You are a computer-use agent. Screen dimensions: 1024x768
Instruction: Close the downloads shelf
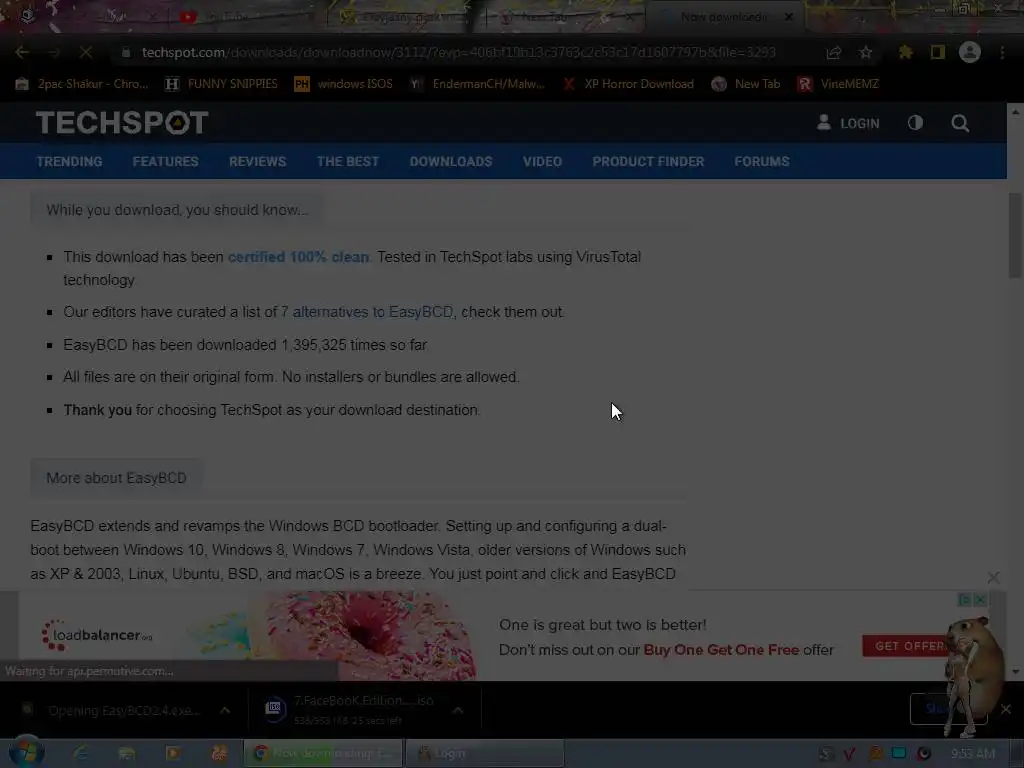pyautogui.click(x=1006, y=709)
